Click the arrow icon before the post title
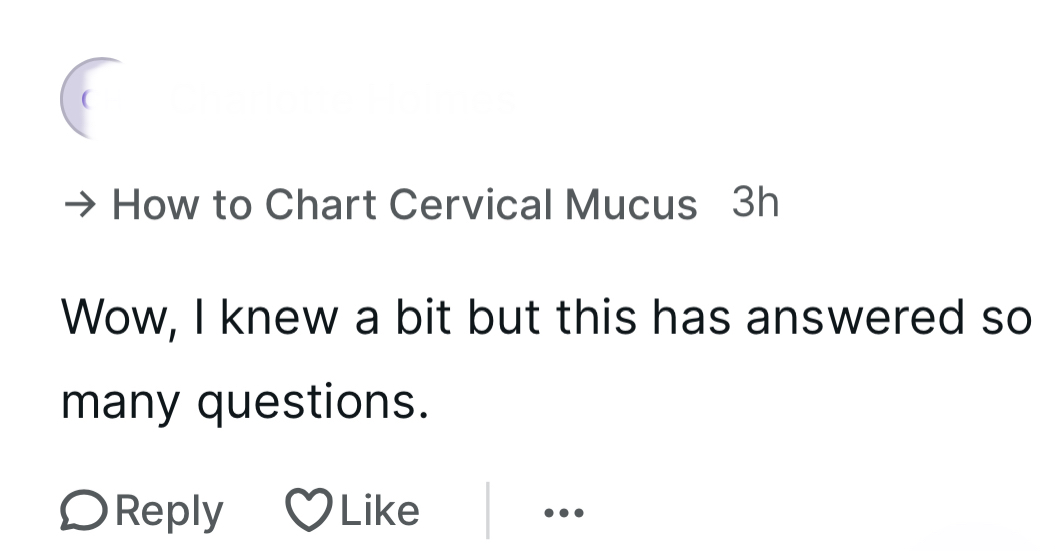The height and width of the screenshot is (551, 1055). pyautogui.click(x=80, y=205)
